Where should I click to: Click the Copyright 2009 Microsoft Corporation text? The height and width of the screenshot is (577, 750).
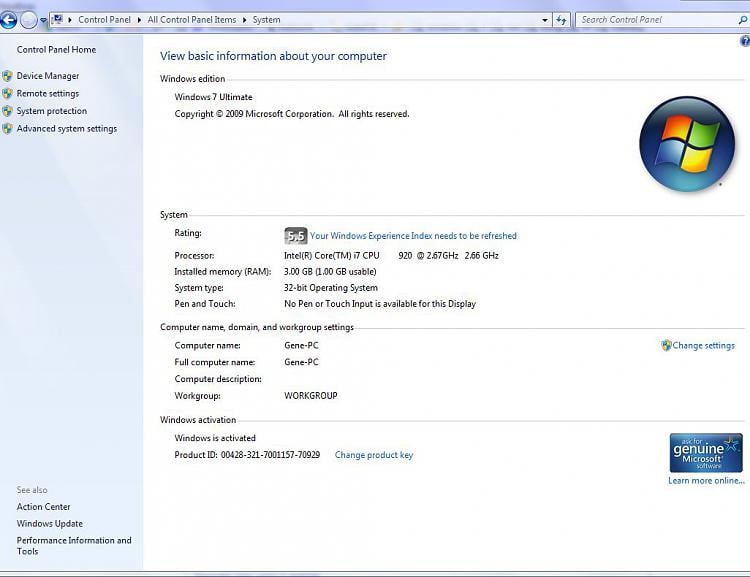pos(292,114)
